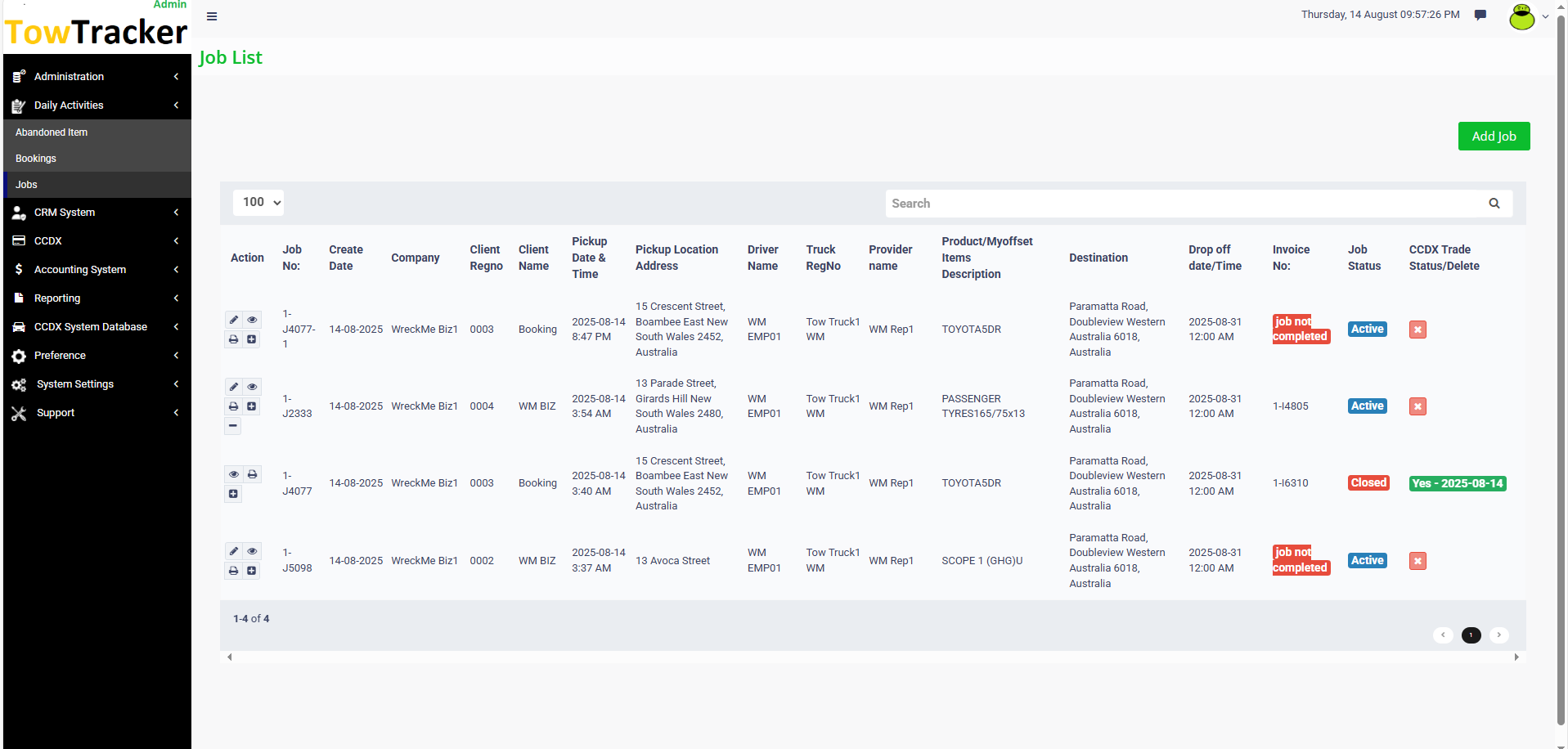The image size is (1568, 749).
Task: Click the Add Job button
Action: click(1494, 136)
